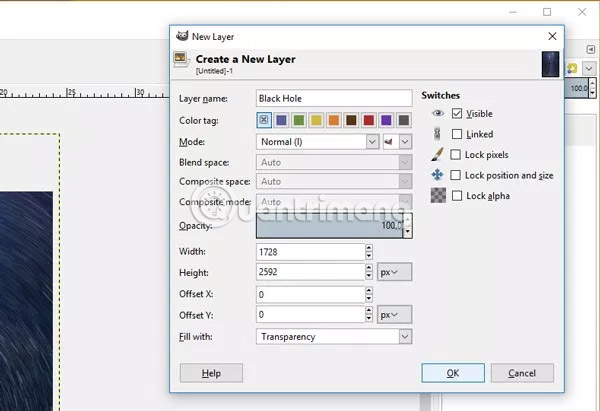Open the Composite space Auto dropdown
Screen dimensions: 600x411
pyautogui.click(x=334, y=181)
